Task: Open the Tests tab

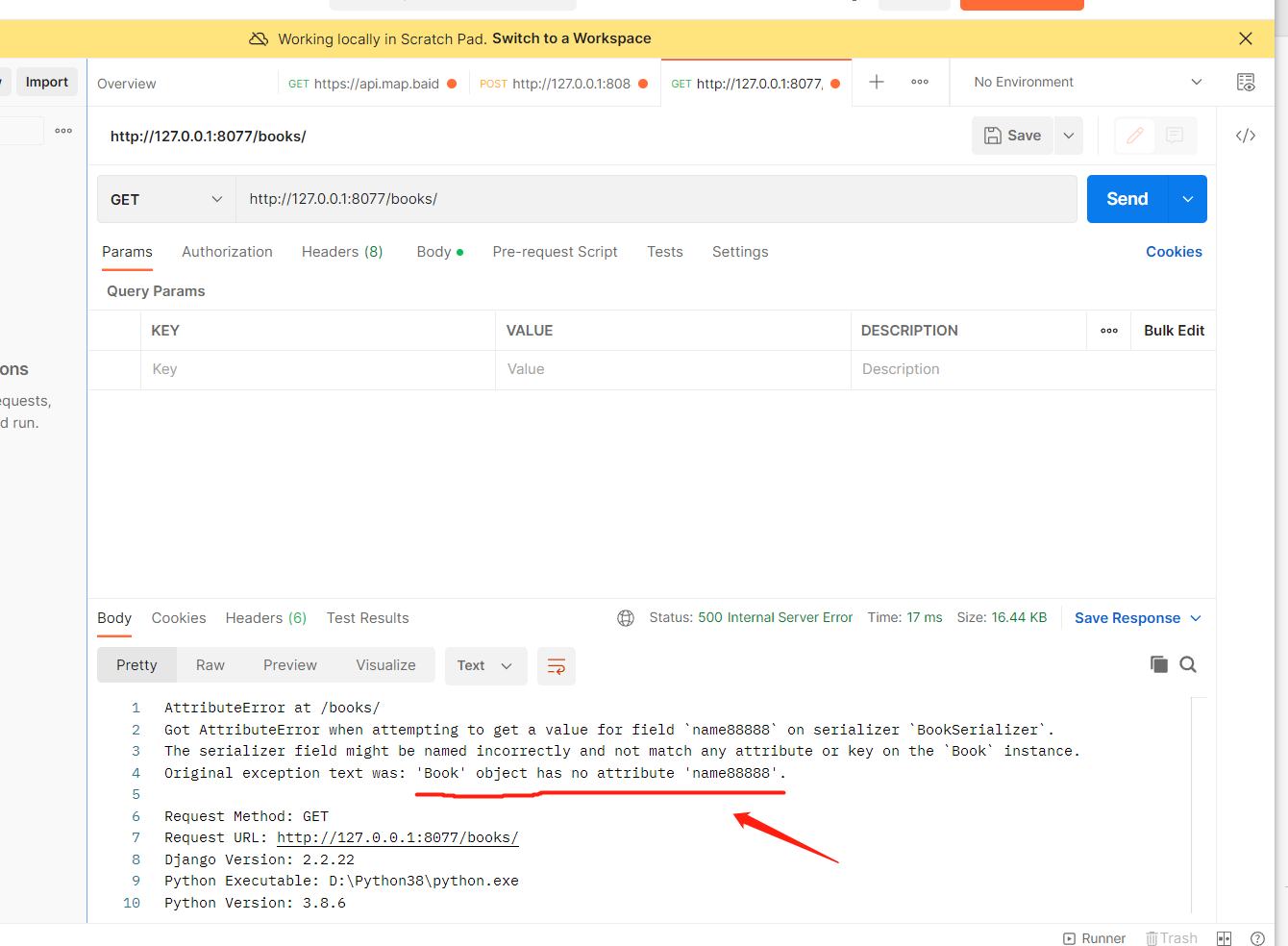Action: point(665,252)
